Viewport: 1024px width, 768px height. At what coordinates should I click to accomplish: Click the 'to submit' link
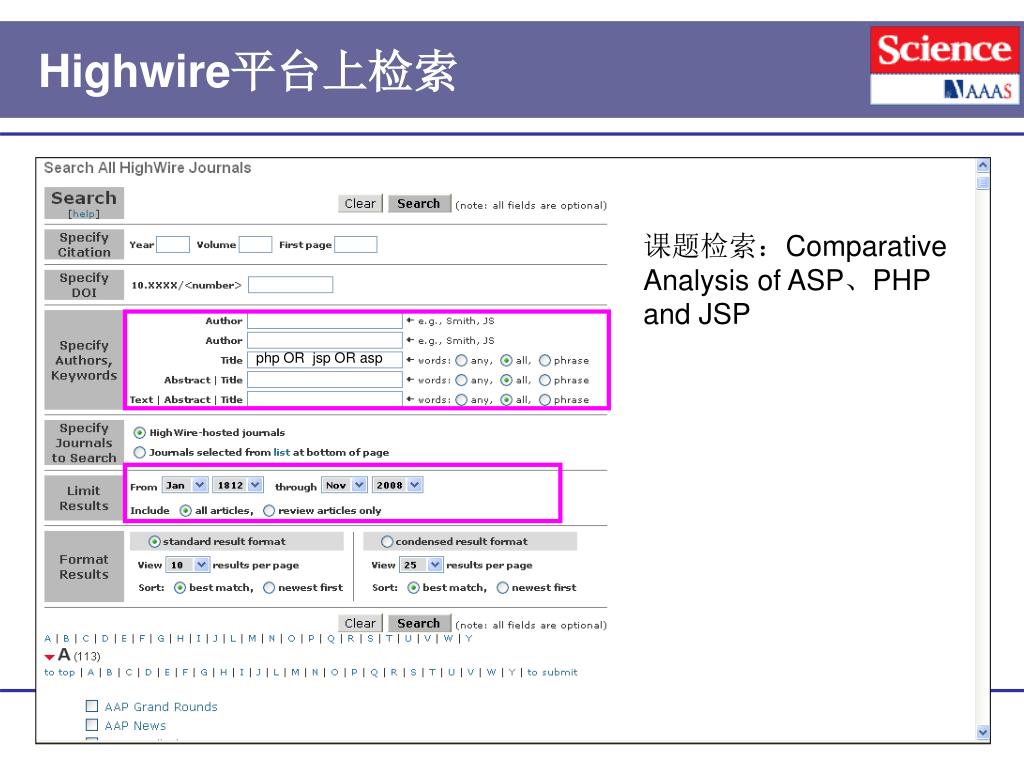[552, 672]
